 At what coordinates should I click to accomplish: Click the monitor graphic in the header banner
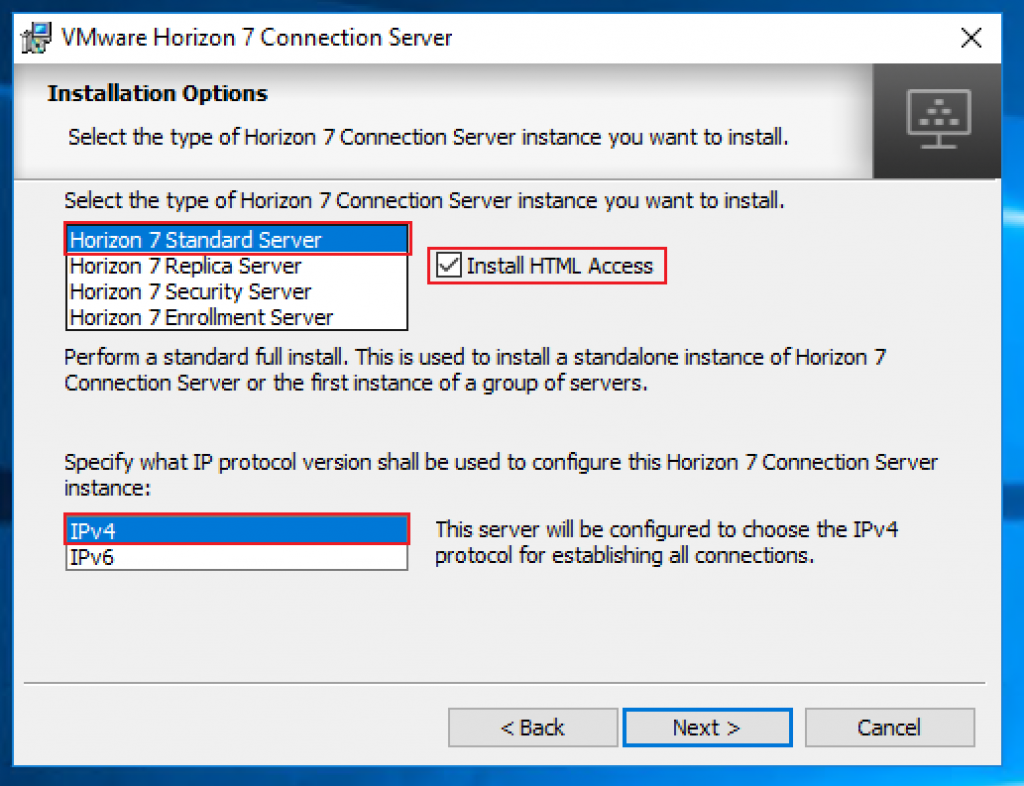coord(936,120)
